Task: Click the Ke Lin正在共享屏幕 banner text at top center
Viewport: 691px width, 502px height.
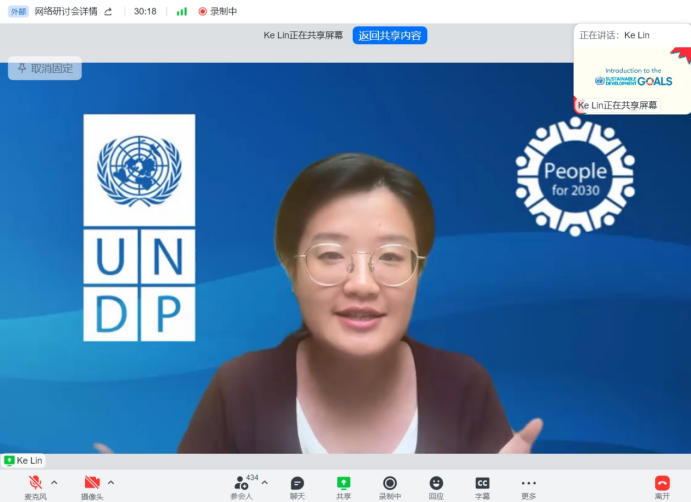Action: point(303,35)
